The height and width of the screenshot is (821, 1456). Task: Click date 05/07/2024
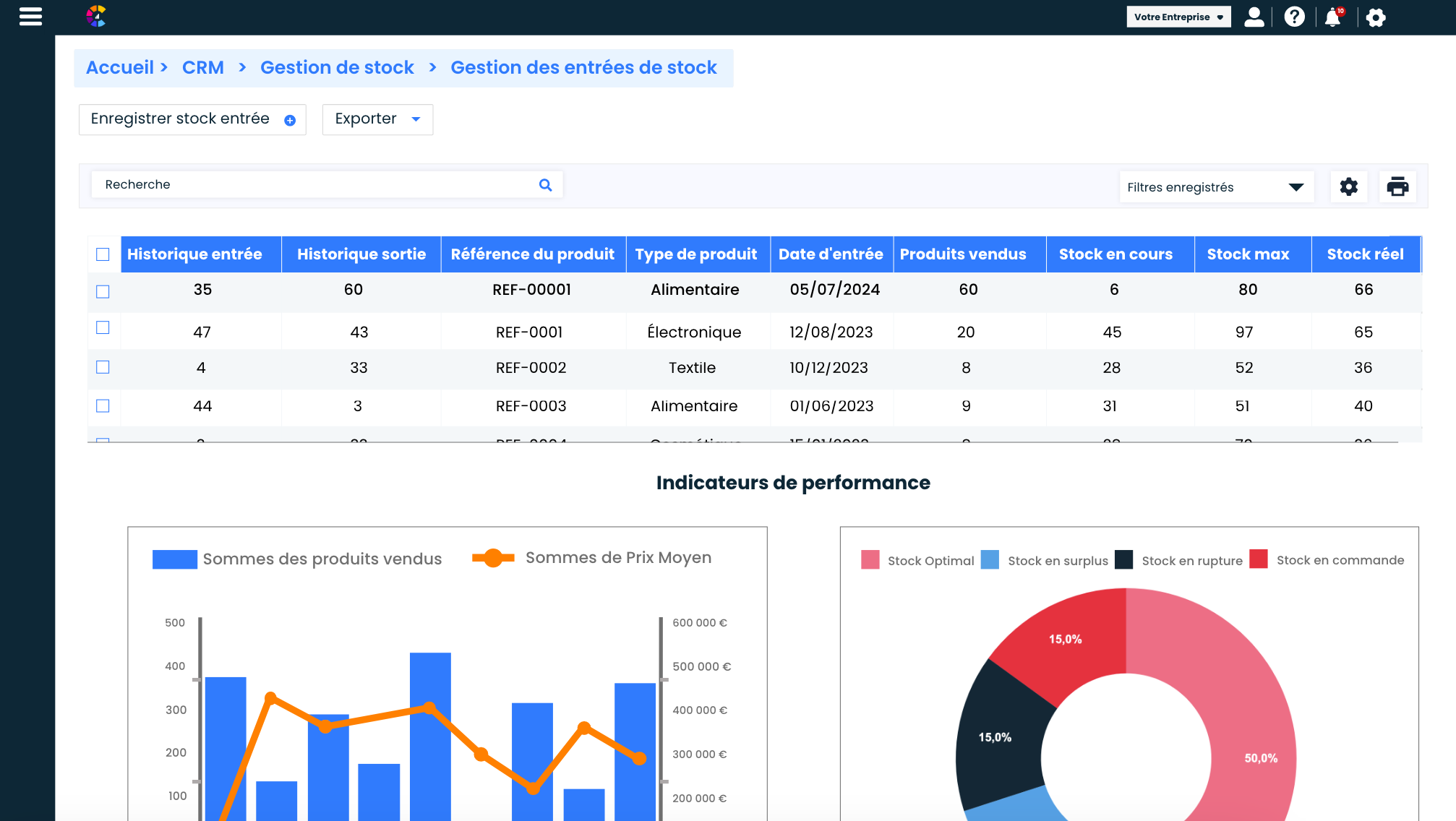click(835, 290)
